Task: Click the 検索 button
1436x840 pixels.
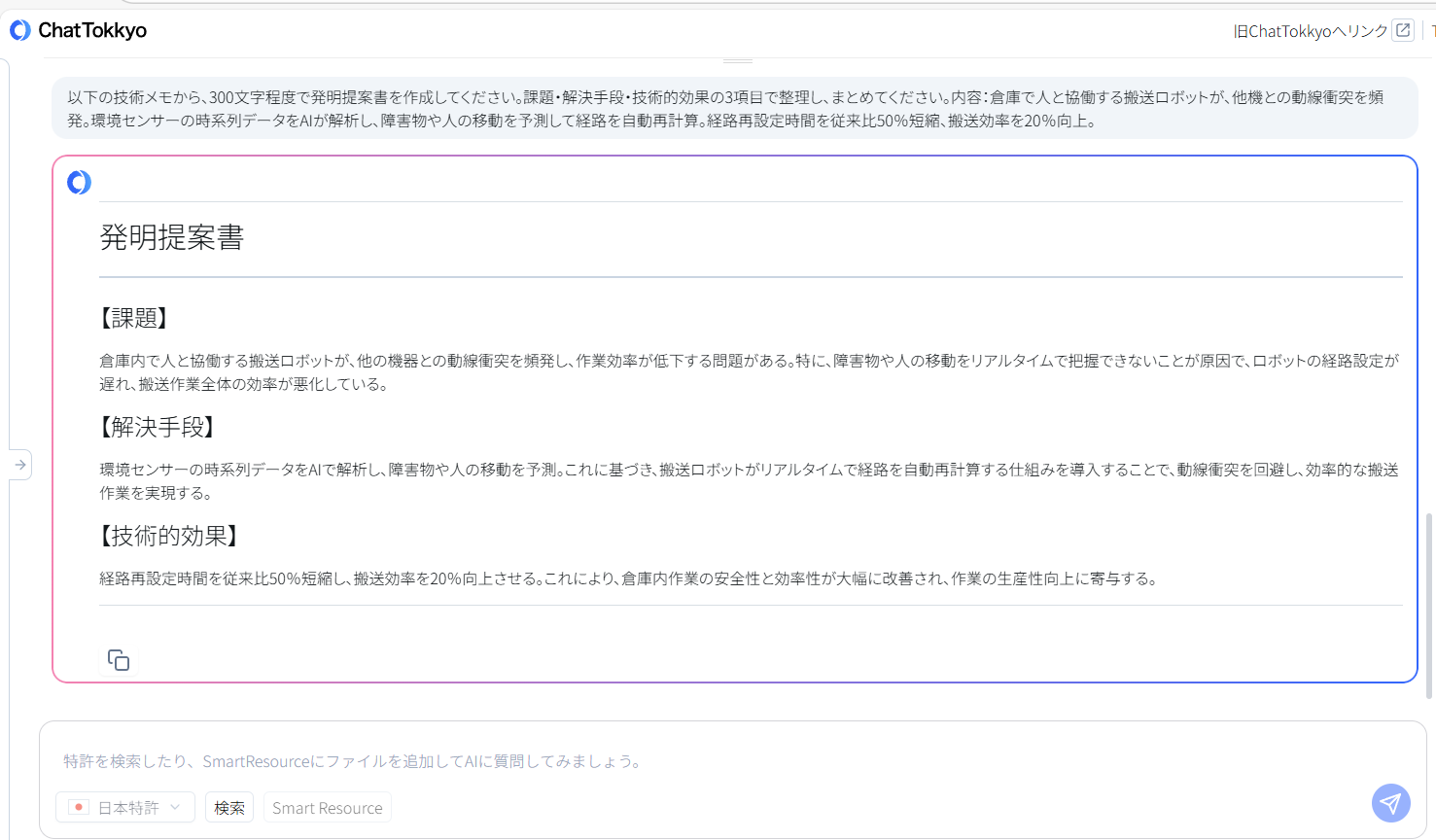Action: point(229,808)
